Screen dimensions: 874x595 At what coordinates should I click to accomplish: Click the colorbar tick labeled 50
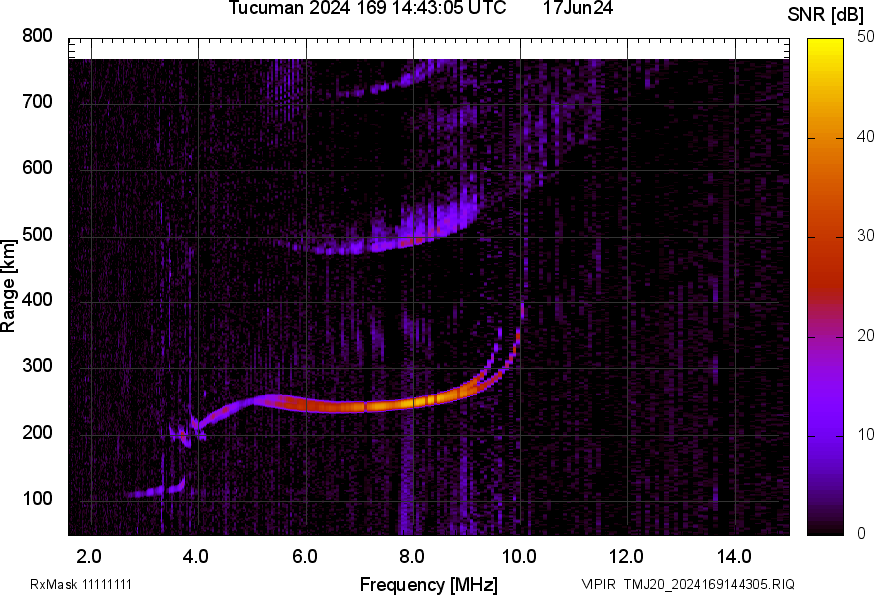(x=866, y=37)
